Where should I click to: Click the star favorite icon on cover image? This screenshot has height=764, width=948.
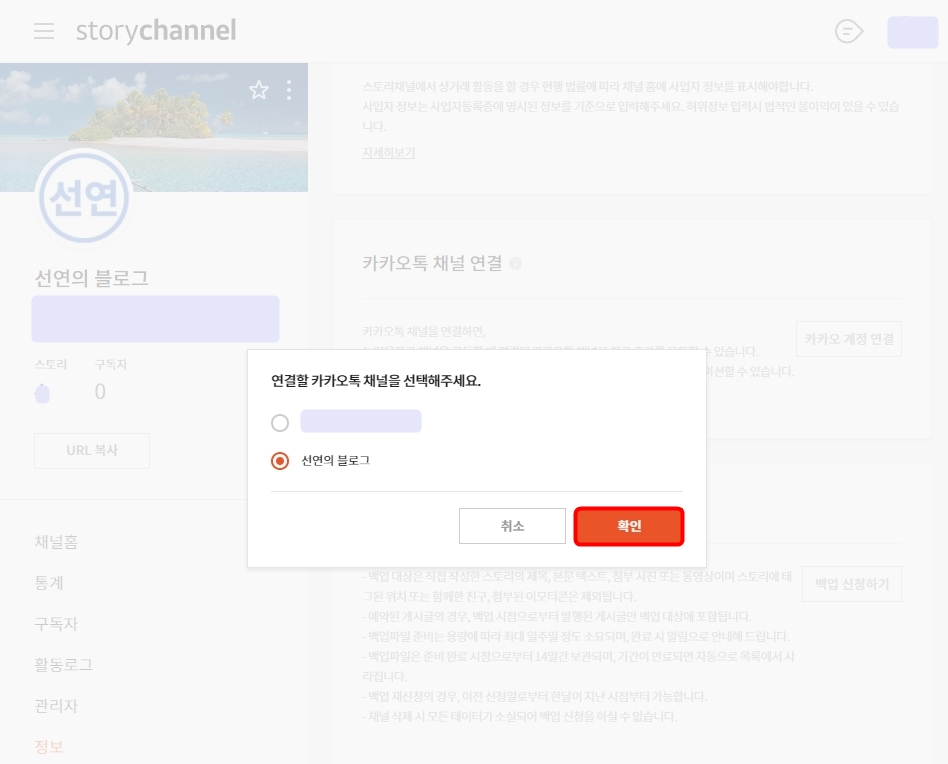(x=259, y=90)
